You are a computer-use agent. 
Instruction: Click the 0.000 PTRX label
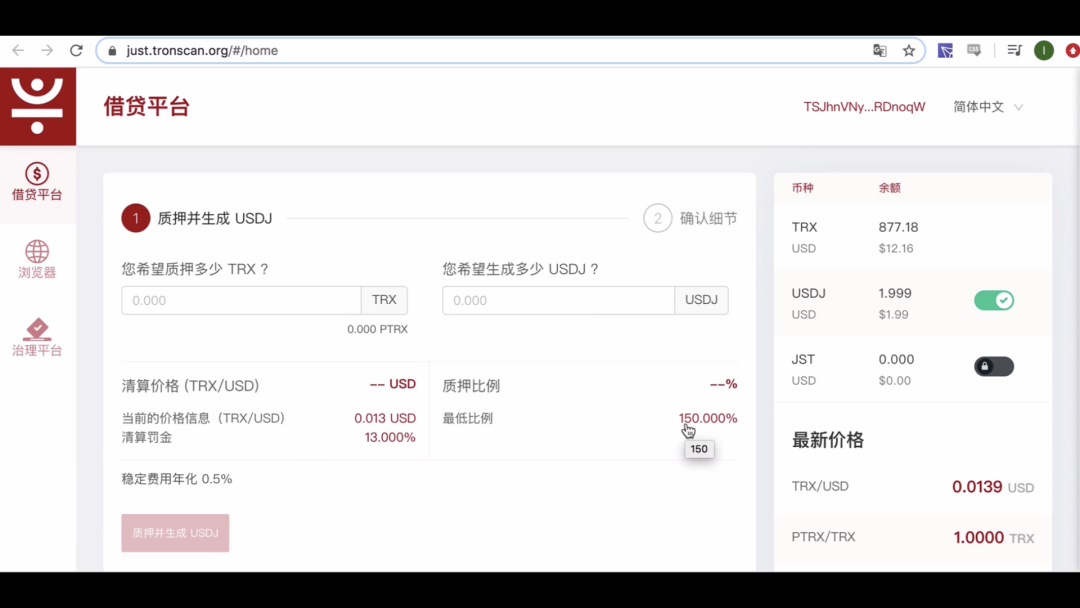coord(377,329)
